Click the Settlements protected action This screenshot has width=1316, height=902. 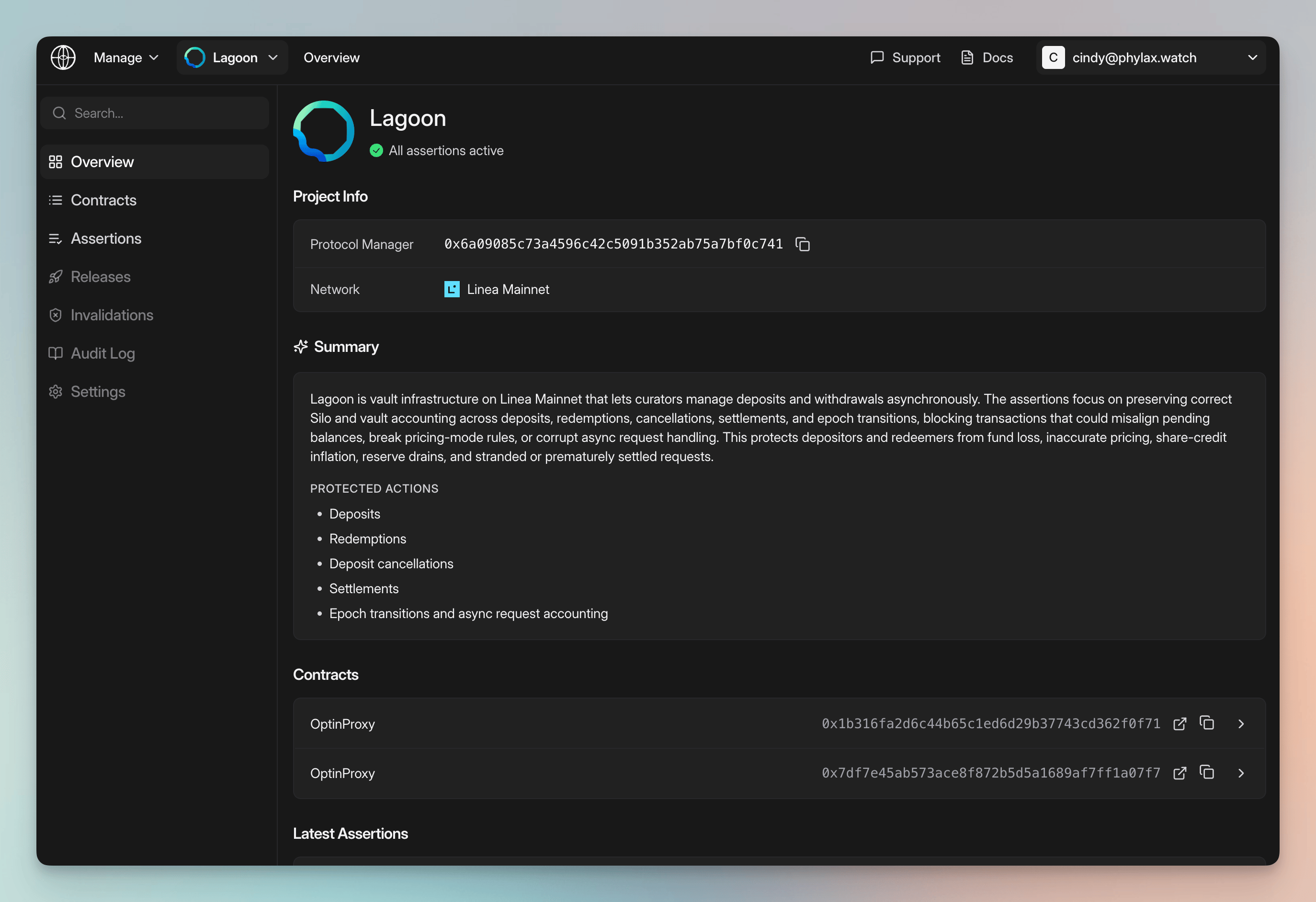coord(363,588)
